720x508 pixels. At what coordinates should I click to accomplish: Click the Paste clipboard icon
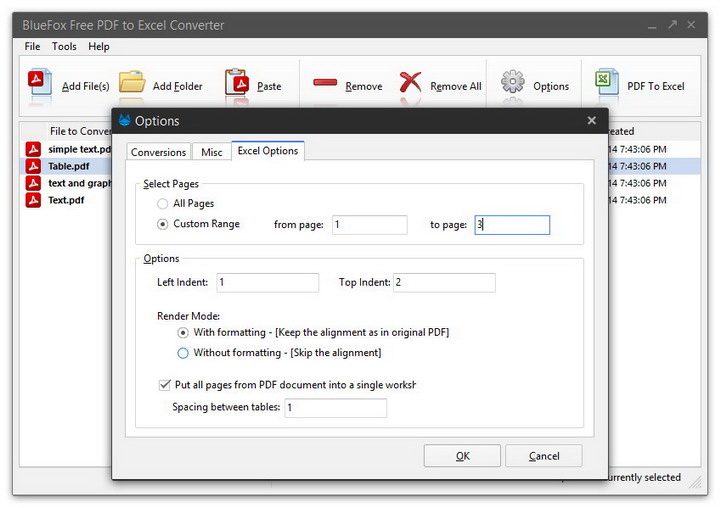pyautogui.click(x=237, y=82)
